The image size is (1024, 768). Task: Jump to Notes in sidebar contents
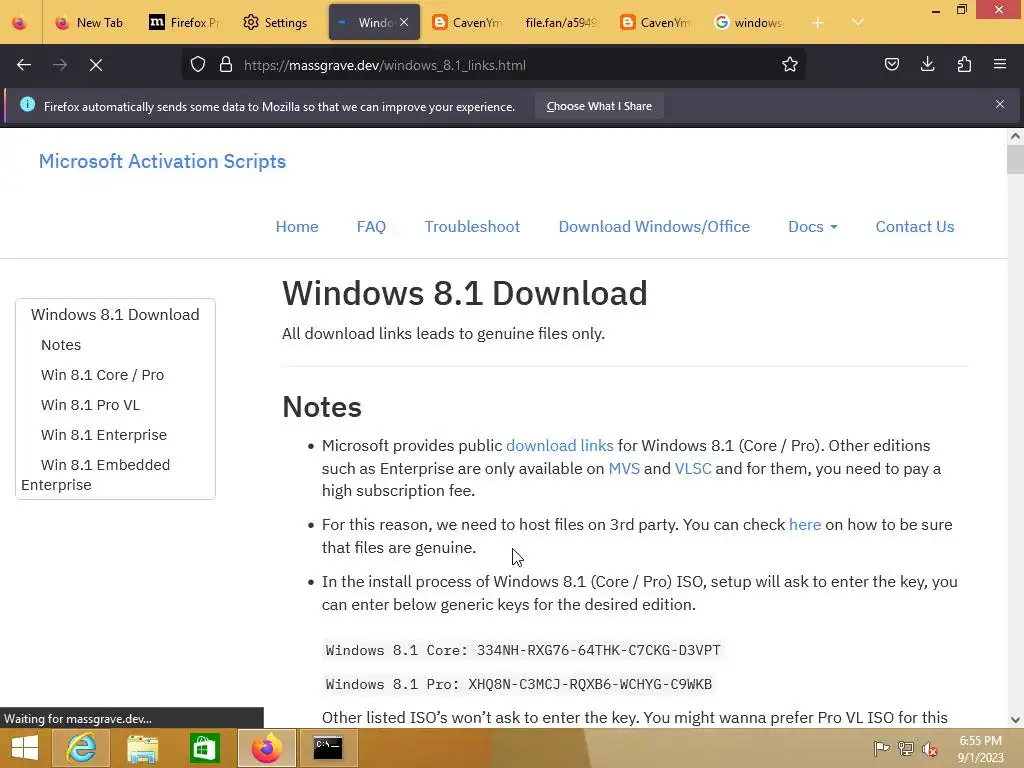click(61, 344)
